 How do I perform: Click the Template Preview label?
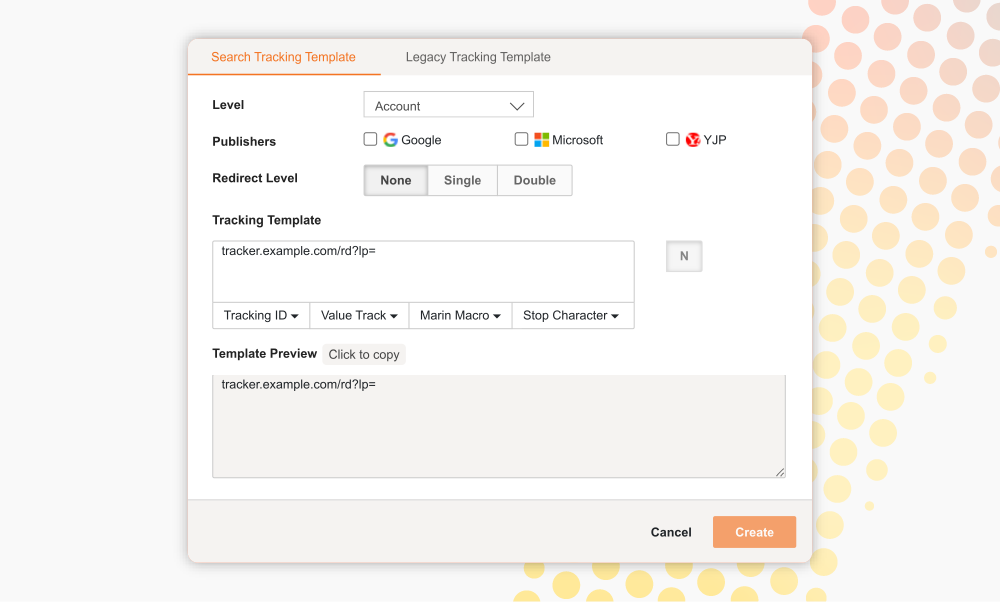click(x=264, y=353)
